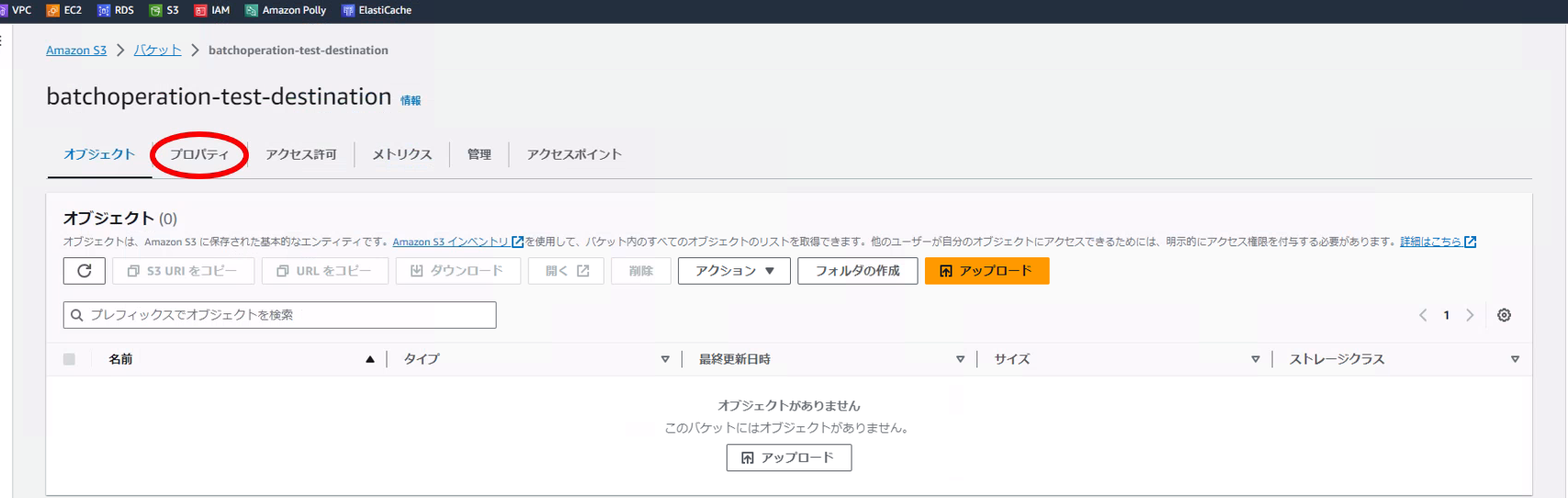Toggle the select-all objects checkbox
The height and width of the screenshot is (498, 1568).
pyautogui.click(x=69, y=359)
